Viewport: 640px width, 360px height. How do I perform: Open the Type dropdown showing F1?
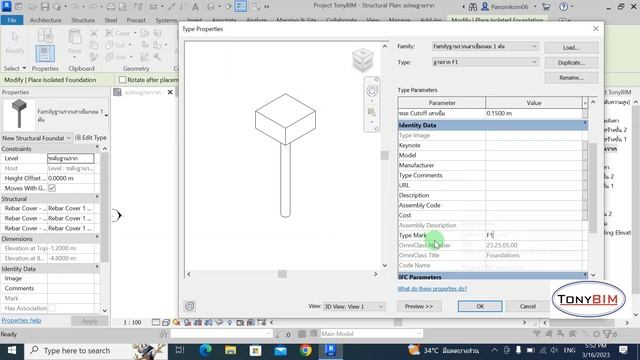pos(485,62)
